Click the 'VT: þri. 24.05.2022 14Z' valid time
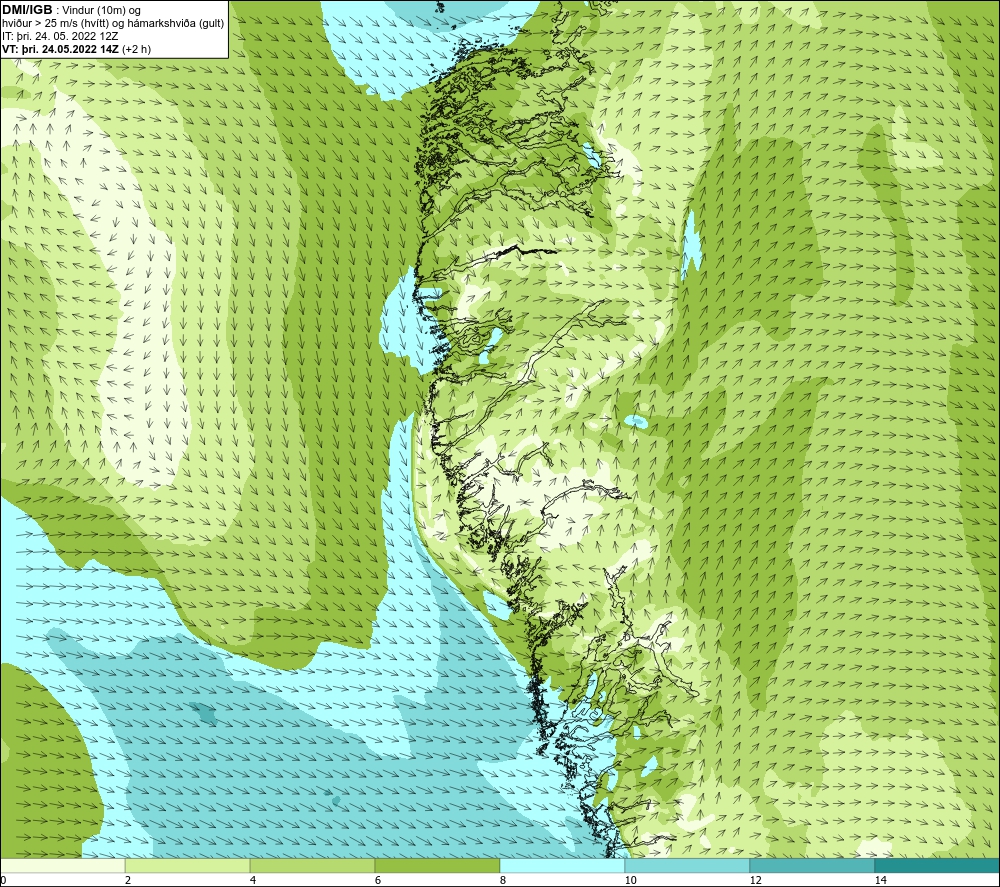 tap(60, 49)
